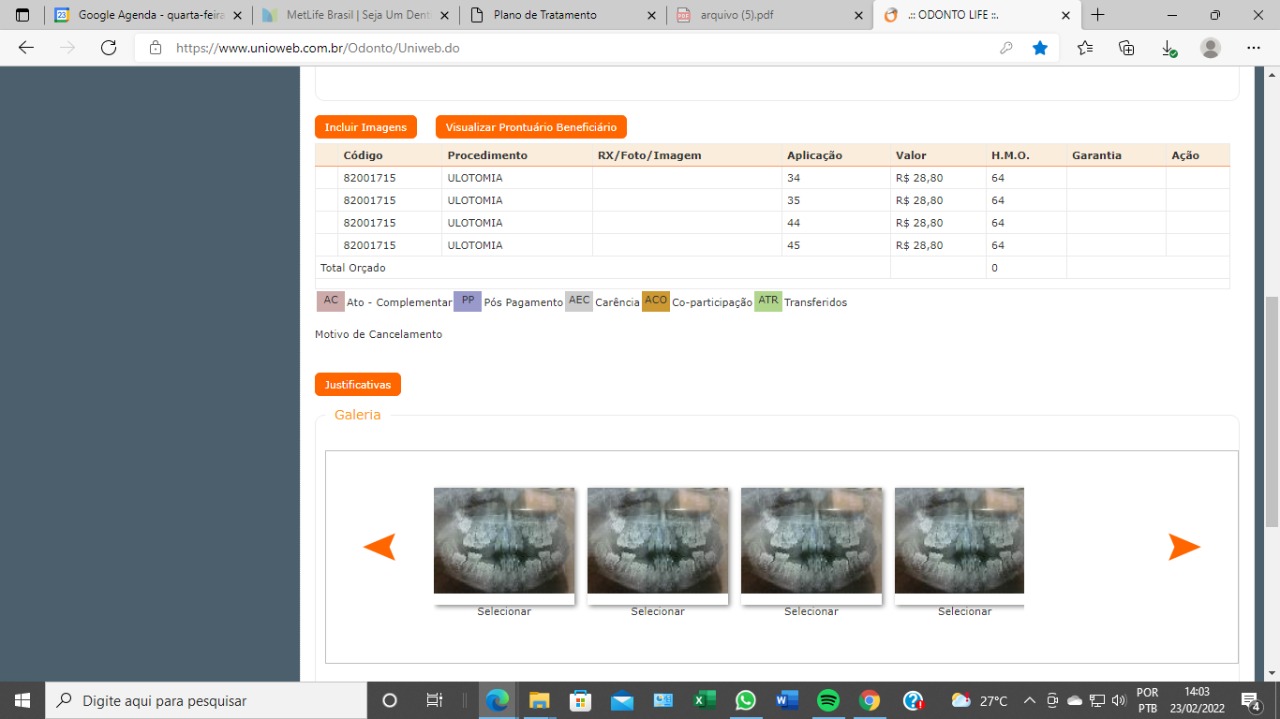The image size is (1280, 719).
Task: Open the notification center icon
Action: [x=1250, y=700]
